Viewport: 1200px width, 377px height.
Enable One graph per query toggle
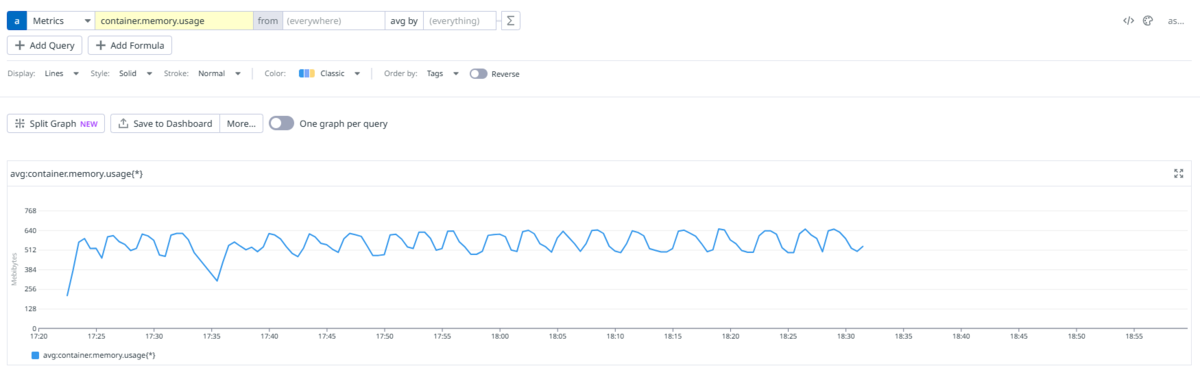point(282,123)
